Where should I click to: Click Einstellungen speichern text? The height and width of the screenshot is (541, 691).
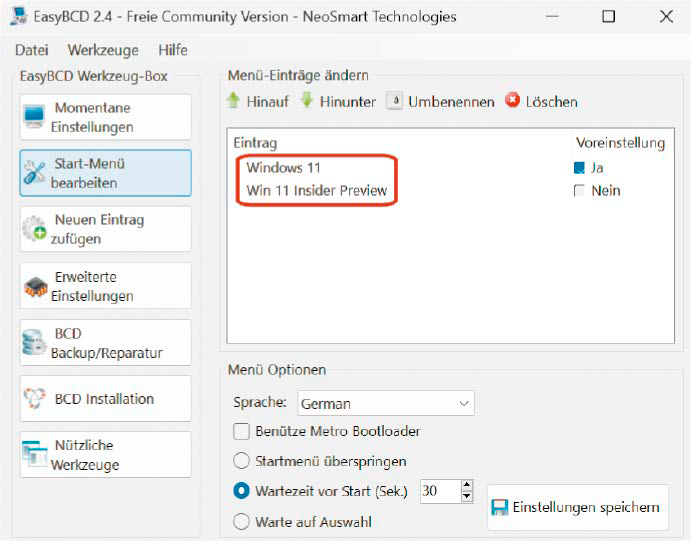[586, 508]
